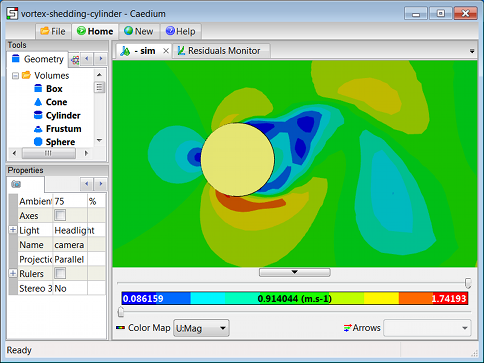Open the Arrows dropdown
Screen dimensions: 484x363
pyautogui.click(x=427, y=328)
